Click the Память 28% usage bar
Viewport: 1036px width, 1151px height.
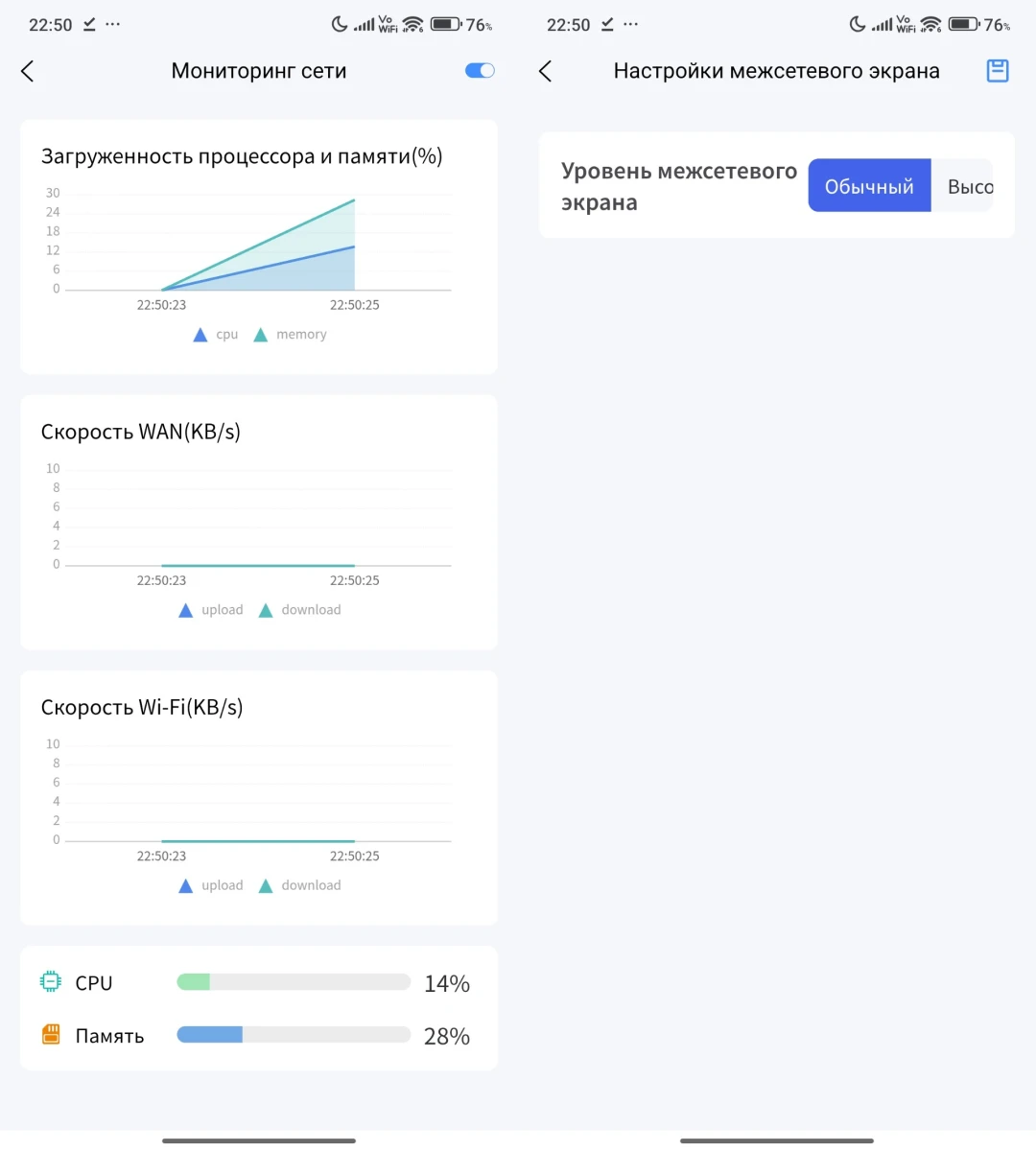294,1035
